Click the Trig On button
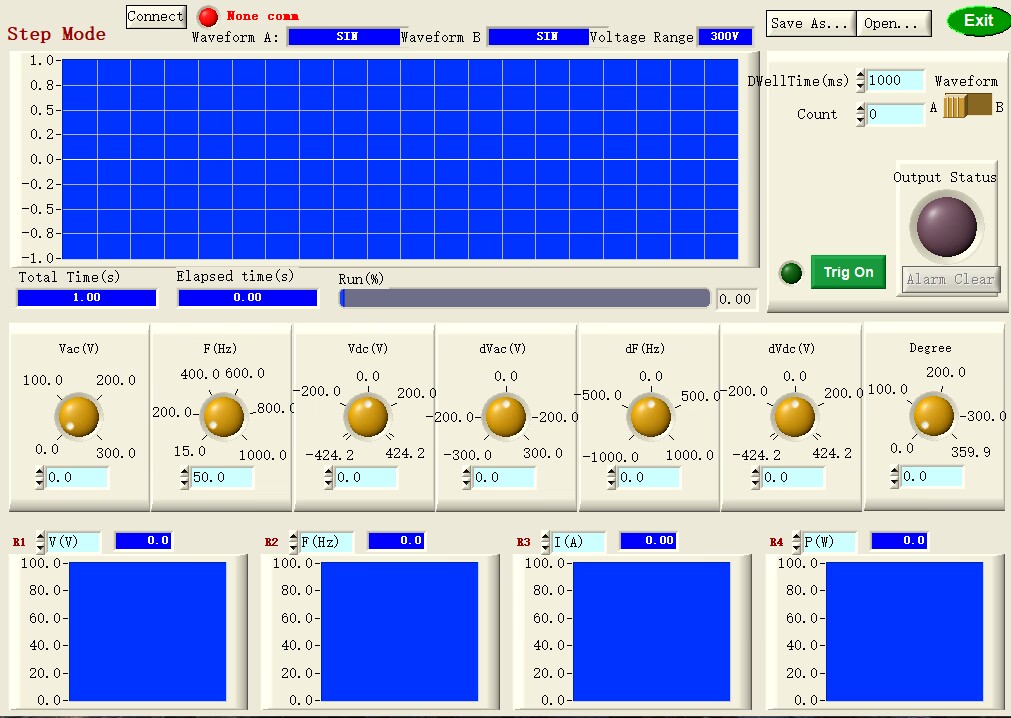Image resolution: width=1011 pixels, height=718 pixels. tap(848, 272)
